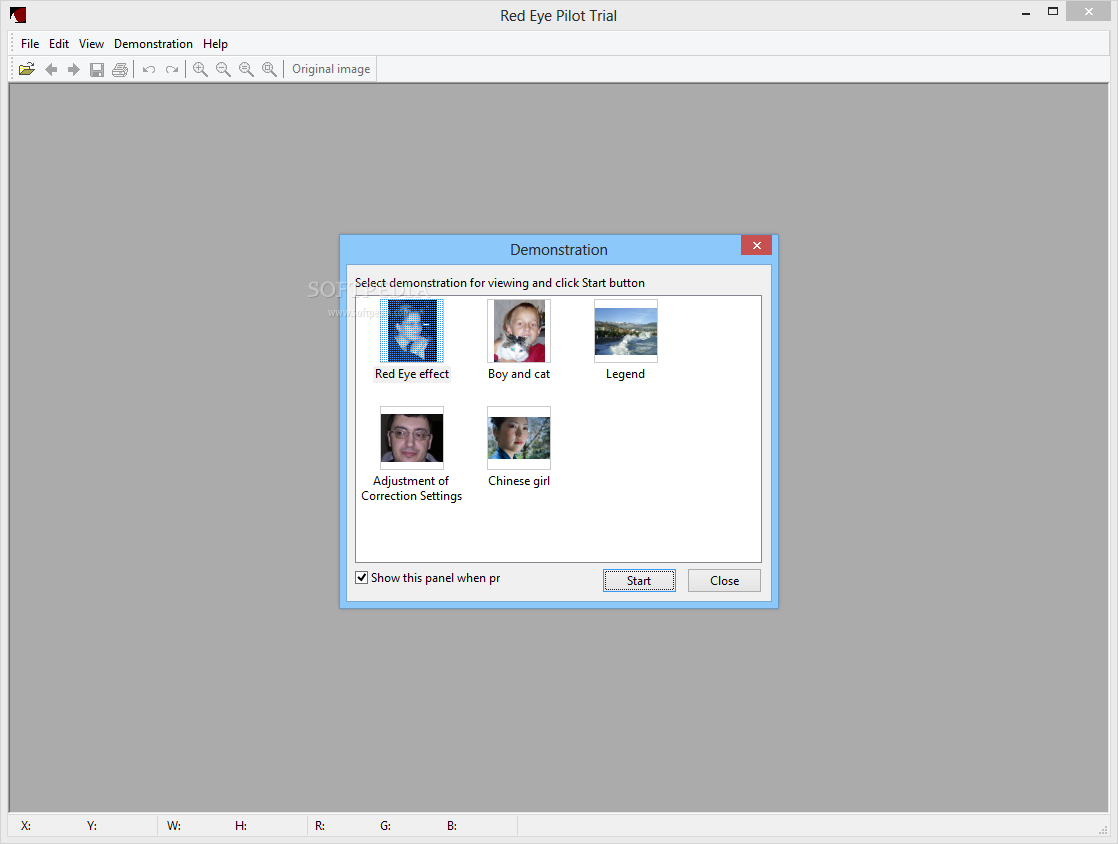
Task: Click the Chinese girl label
Action: tap(519, 481)
